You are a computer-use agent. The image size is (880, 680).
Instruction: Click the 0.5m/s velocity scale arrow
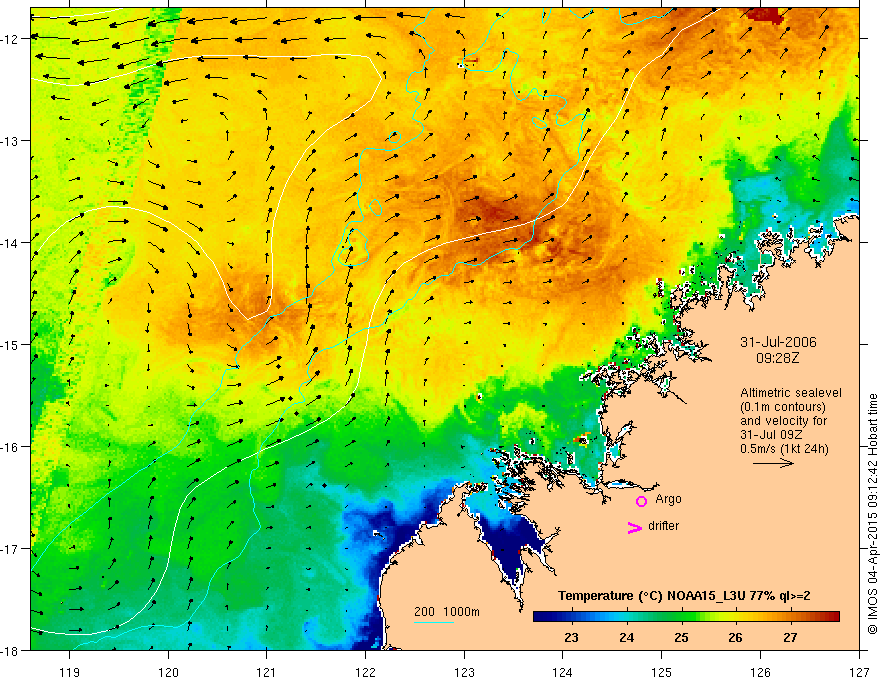coord(773,463)
